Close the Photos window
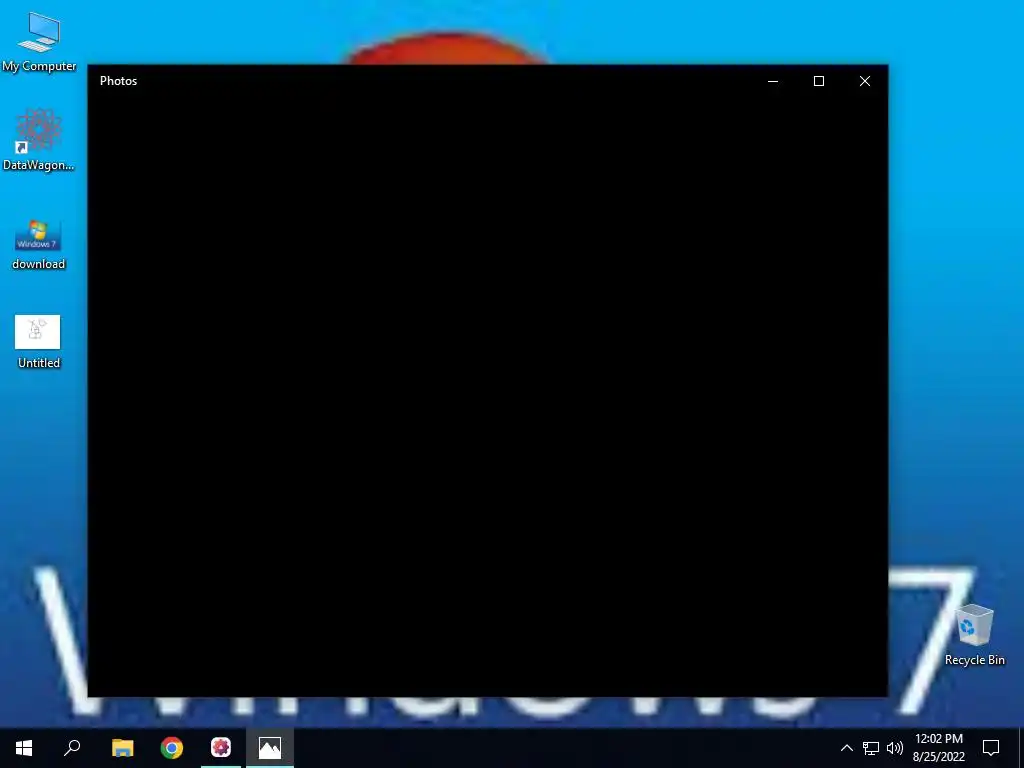Screen dimensions: 1024x768 tap(865, 81)
